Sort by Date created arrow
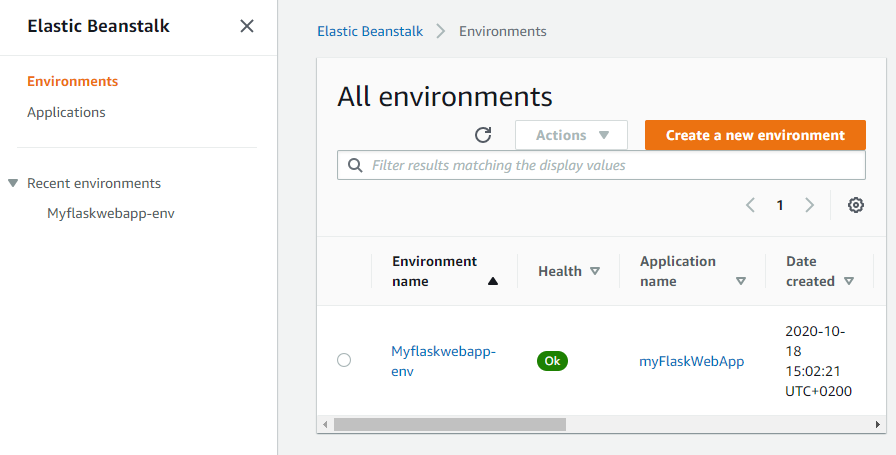The width and height of the screenshot is (896, 455). click(x=849, y=281)
